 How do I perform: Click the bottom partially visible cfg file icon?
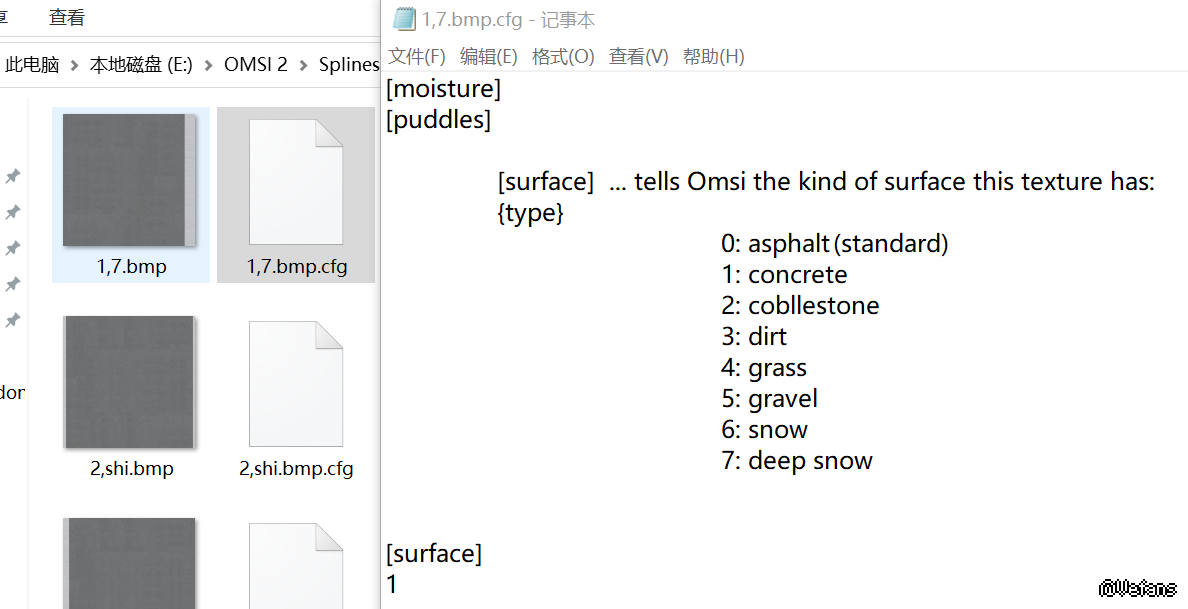295,565
